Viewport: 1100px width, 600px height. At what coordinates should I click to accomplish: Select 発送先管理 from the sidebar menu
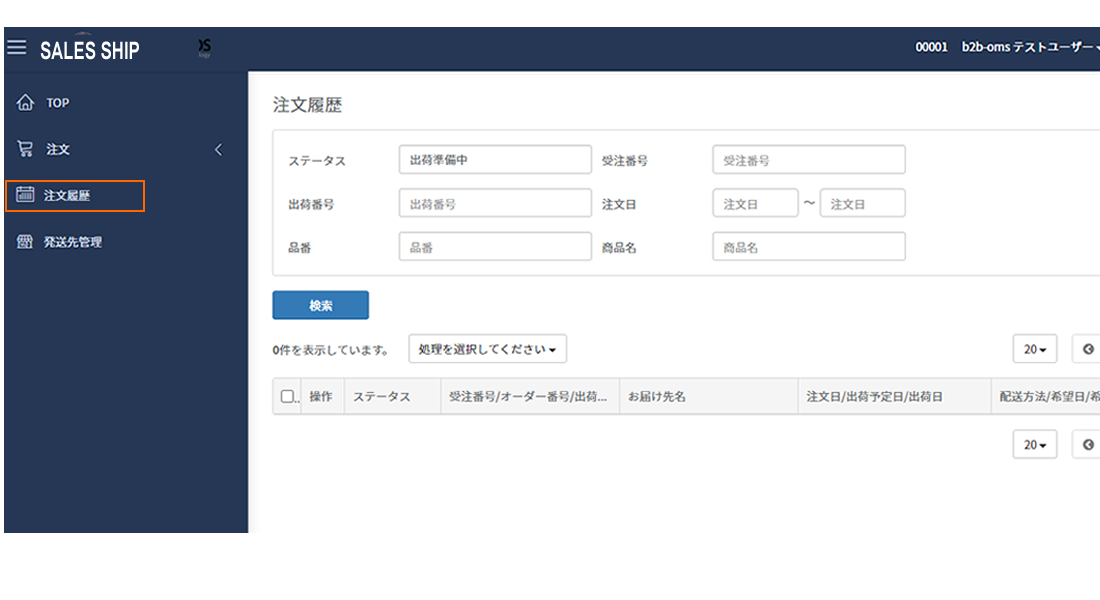[74, 241]
